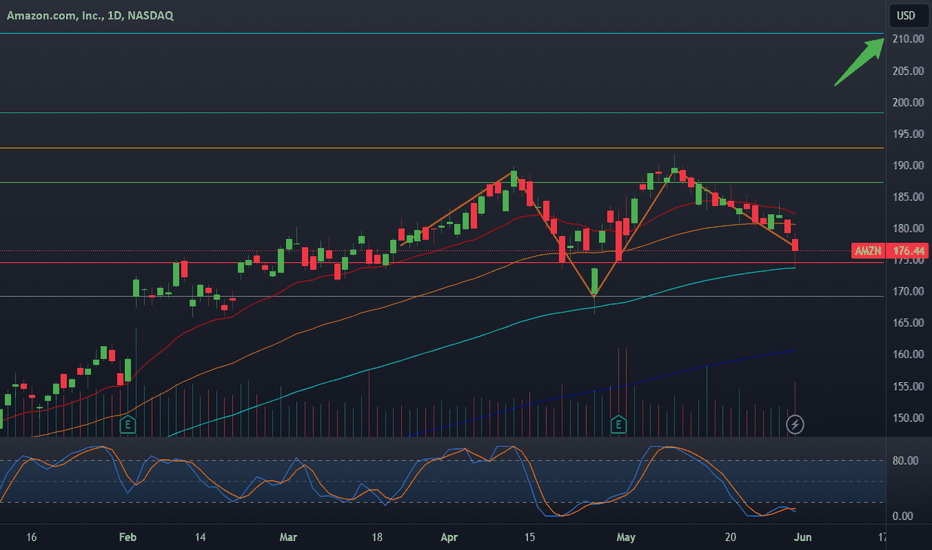Click the latest red candlestick at 176
This screenshot has height=550, width=932.
tap(795, 244)
